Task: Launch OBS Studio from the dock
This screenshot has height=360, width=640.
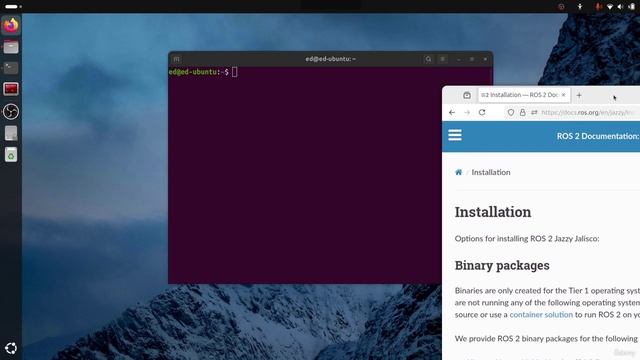Action: pyautogui.click(x=11, y=111)
